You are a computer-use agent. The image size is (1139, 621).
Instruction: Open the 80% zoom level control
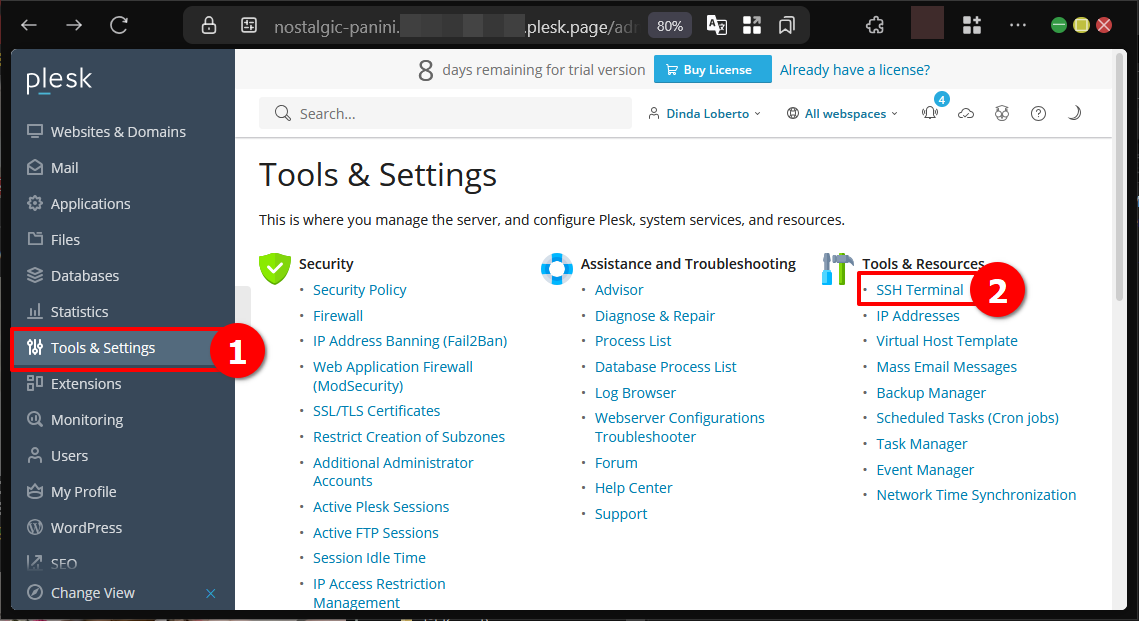click(670, 25)
